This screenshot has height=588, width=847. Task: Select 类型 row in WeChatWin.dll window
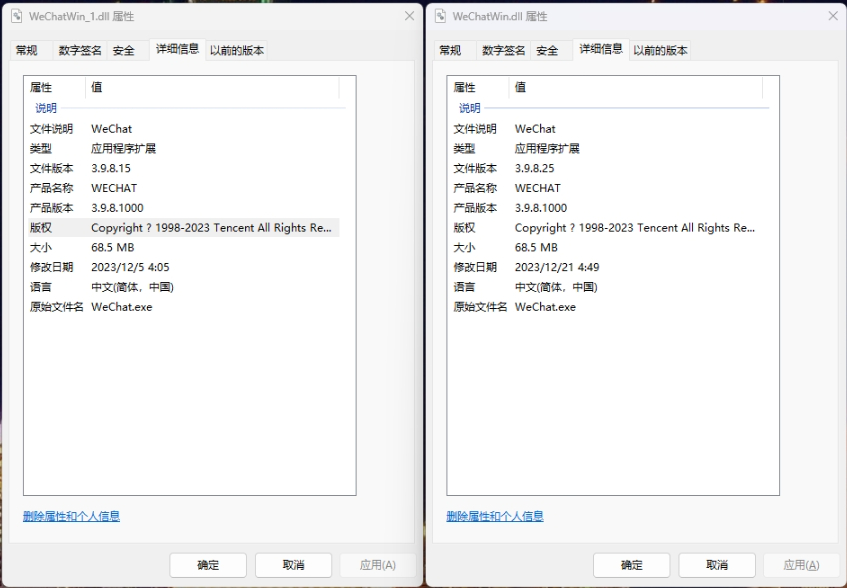607,148
